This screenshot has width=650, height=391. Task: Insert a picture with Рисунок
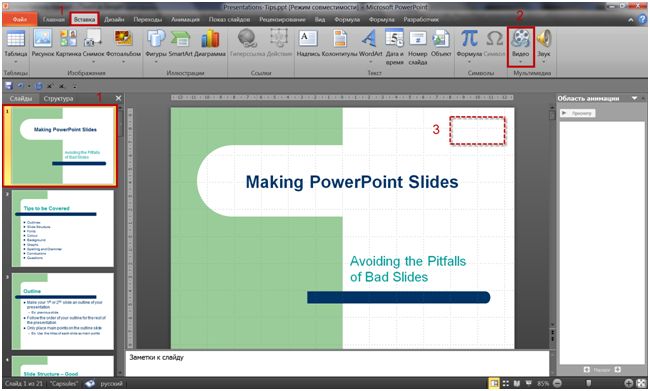click(x=43, y=44)
